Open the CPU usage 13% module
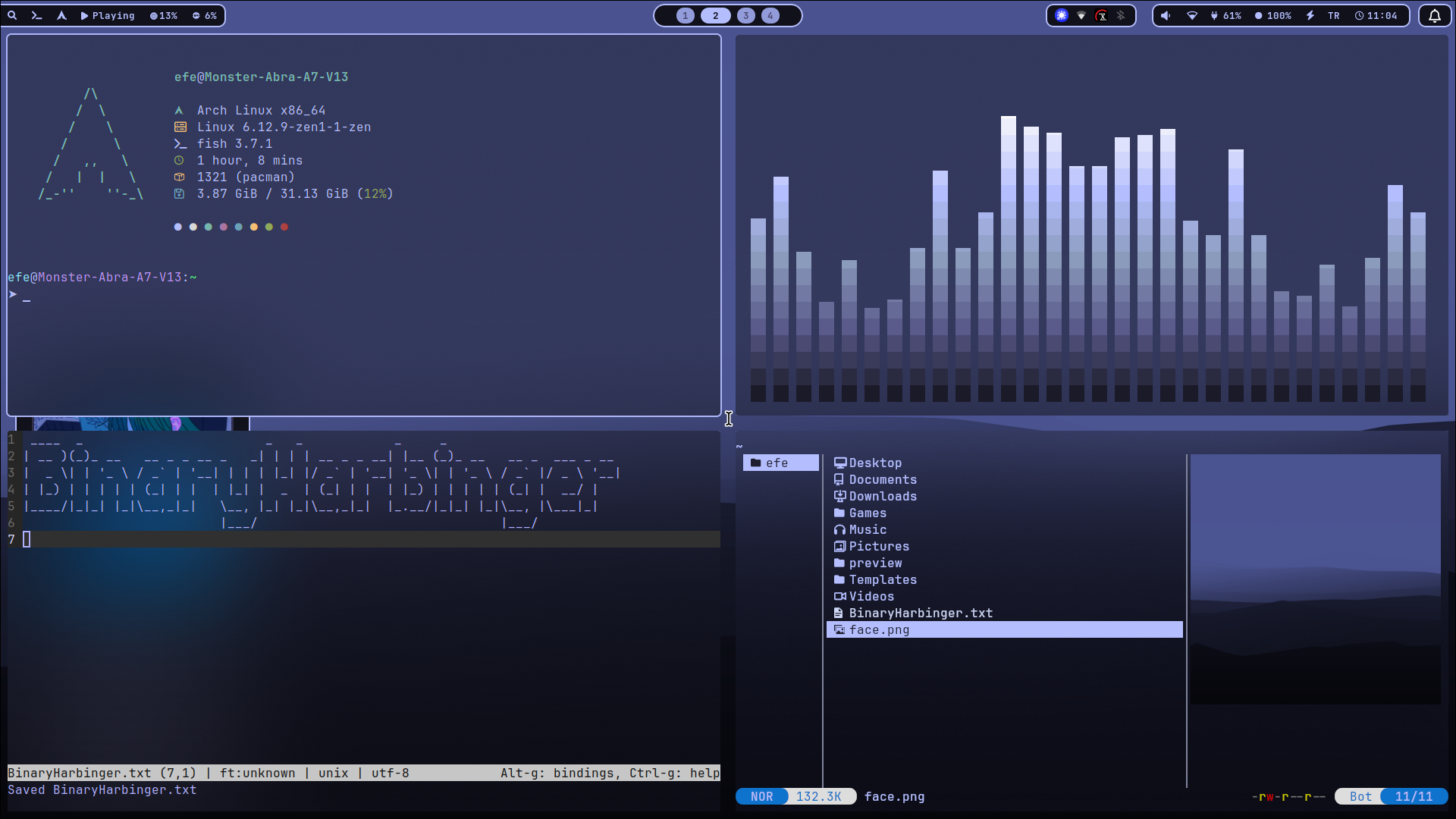1456x819 pixels. pyautogui.click(x=164, y=15)
